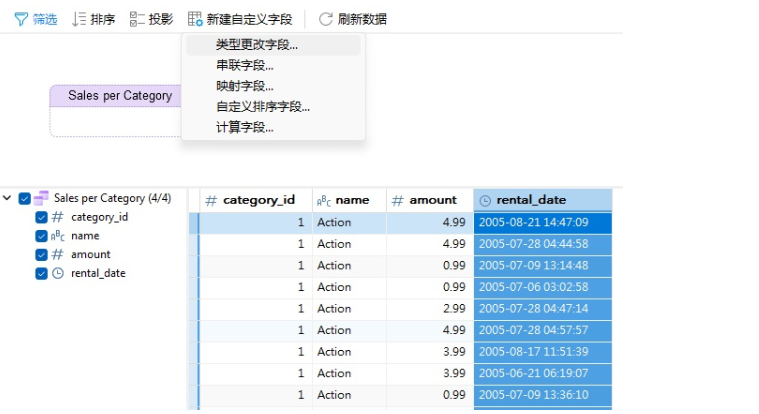
Task: Click the rental_date column header
Action: point(543,200)
